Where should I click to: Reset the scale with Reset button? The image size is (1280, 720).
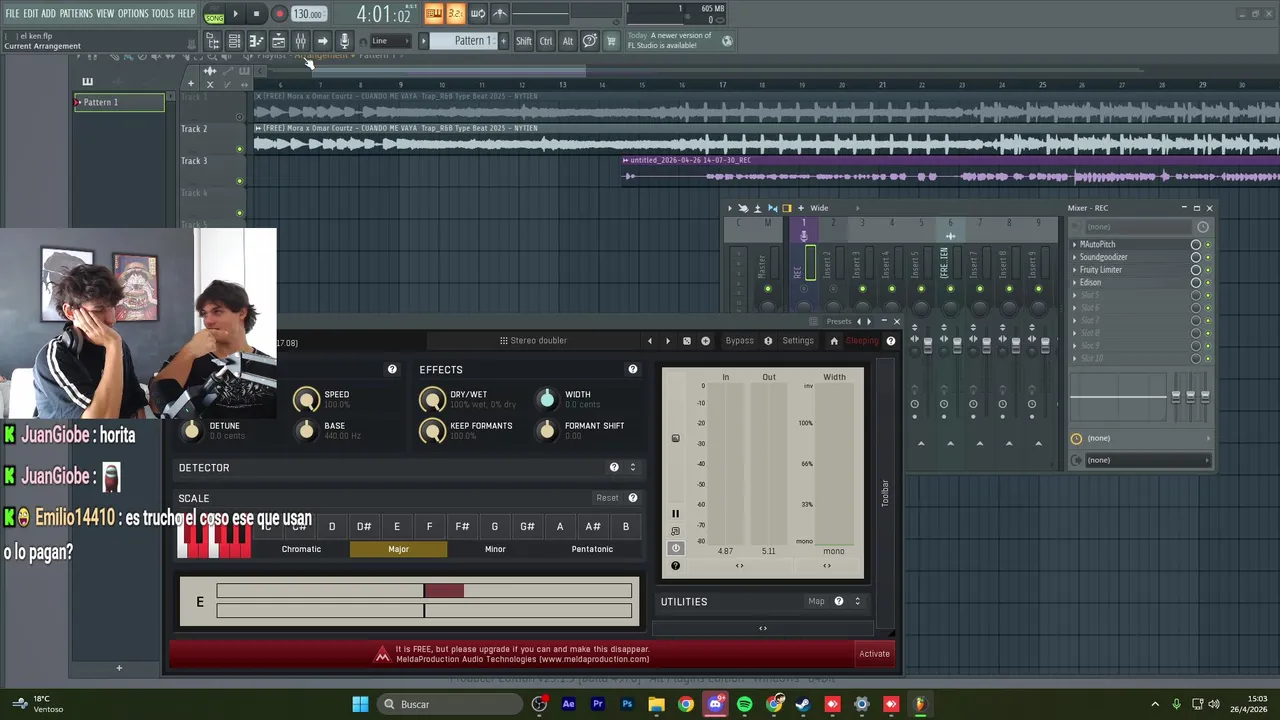point(607,497)
